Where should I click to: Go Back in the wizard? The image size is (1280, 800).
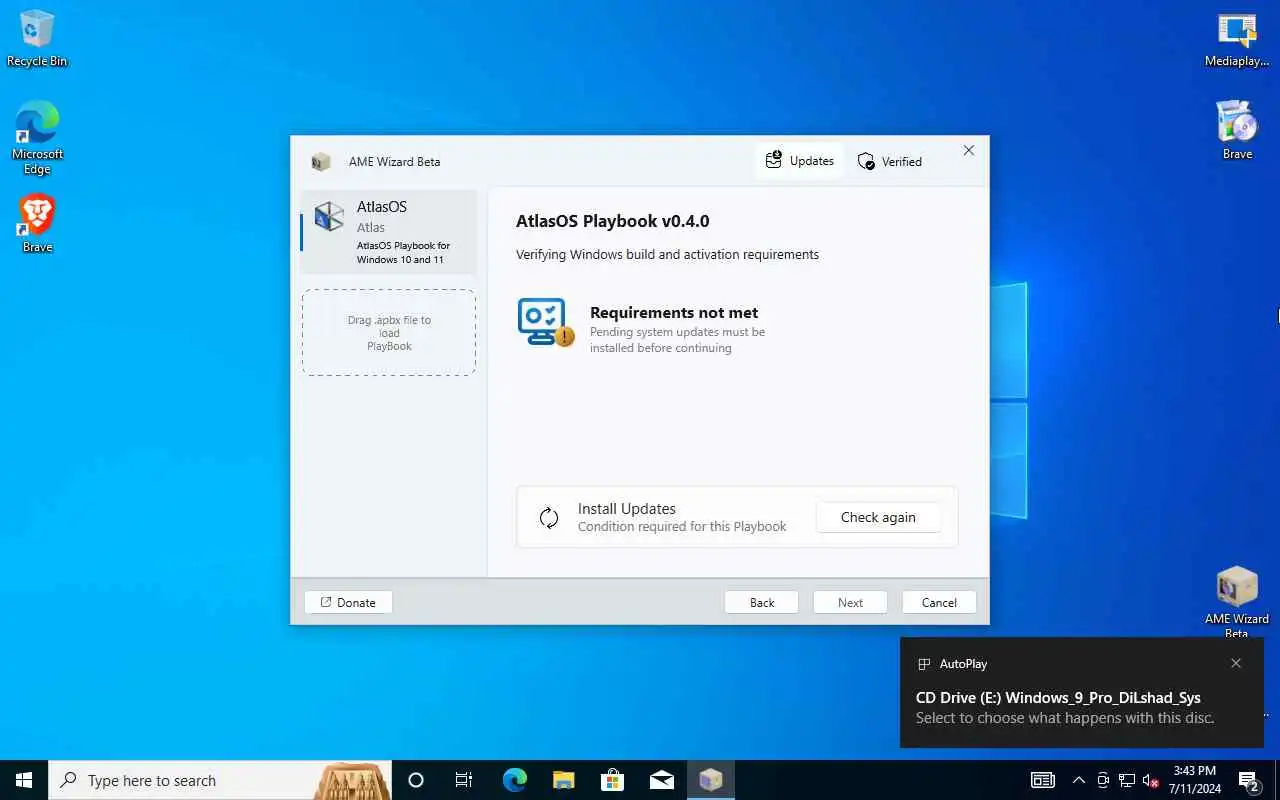(x=762, y=602)
